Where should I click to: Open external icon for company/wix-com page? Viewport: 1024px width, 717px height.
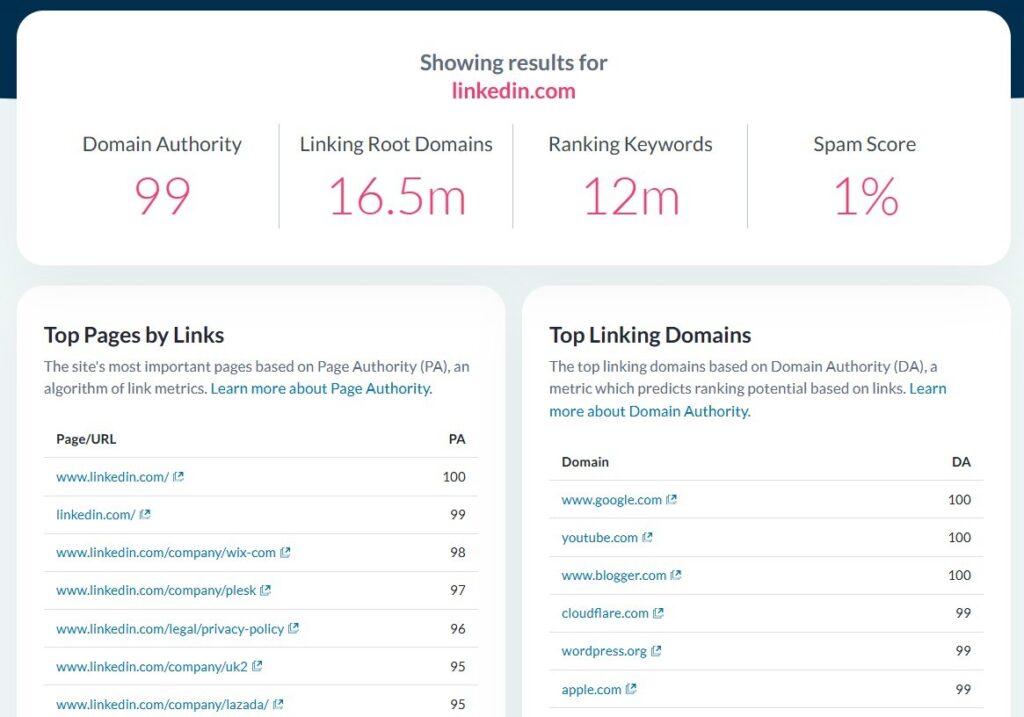285,553
